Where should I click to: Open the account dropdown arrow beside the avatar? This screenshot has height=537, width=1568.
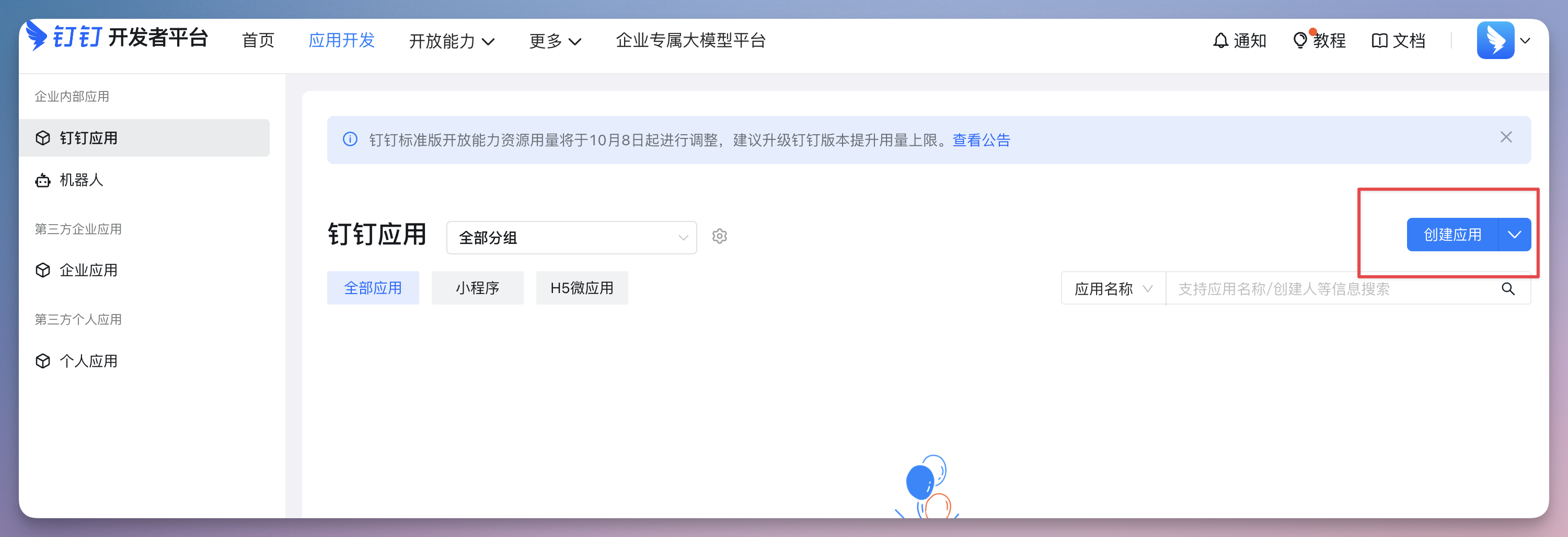tap(1525, 41)
